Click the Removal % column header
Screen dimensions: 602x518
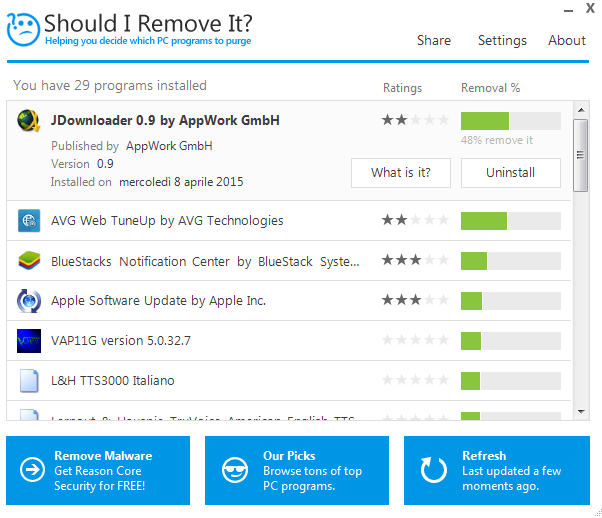click(490, 88)
